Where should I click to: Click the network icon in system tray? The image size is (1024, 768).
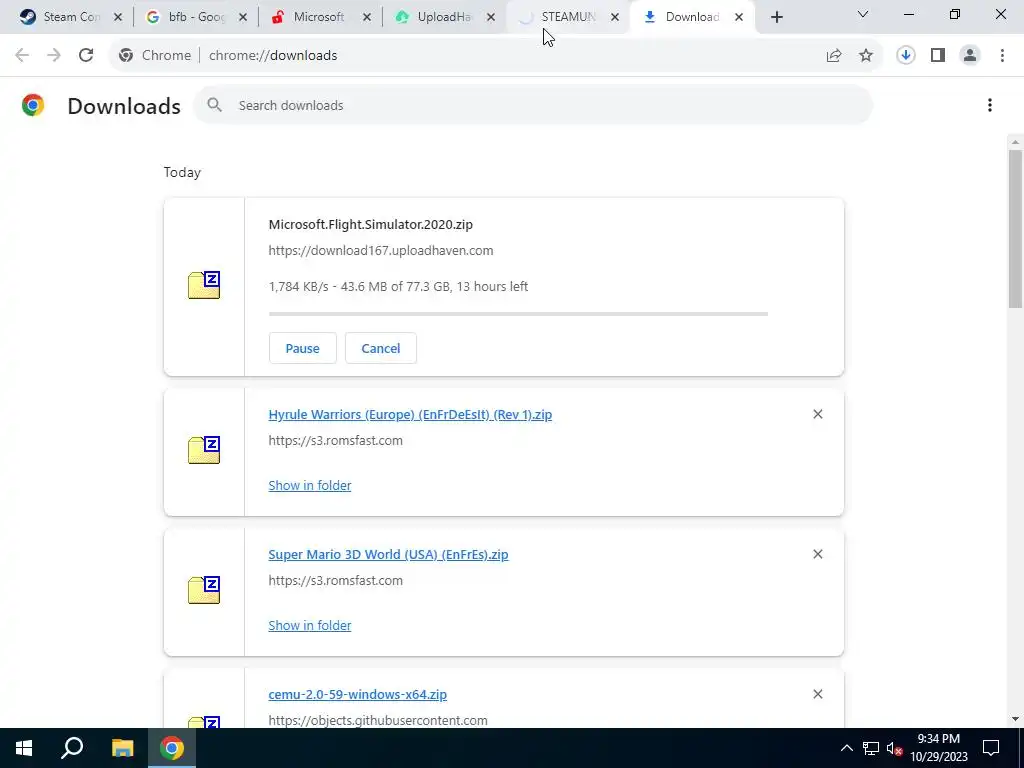871,748
